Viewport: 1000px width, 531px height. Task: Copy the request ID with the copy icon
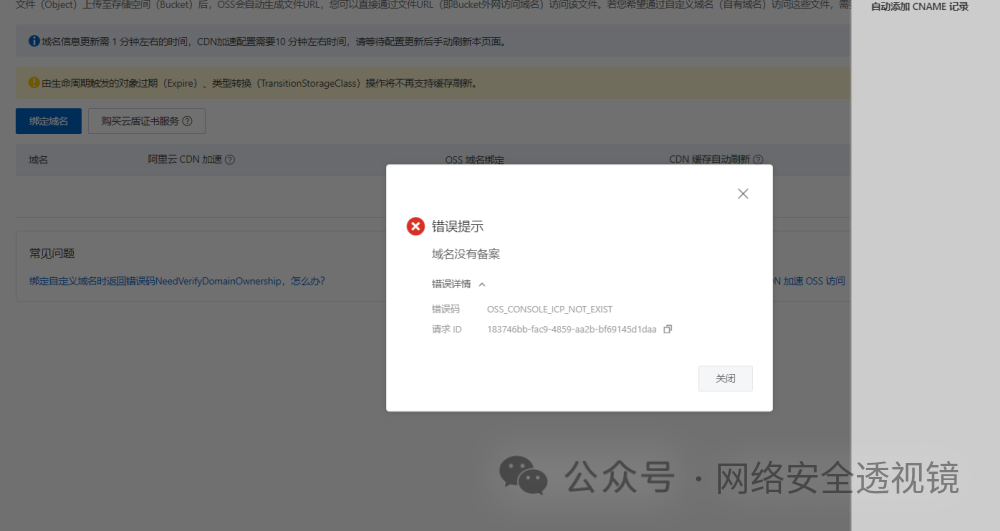[x=668, y=329]
